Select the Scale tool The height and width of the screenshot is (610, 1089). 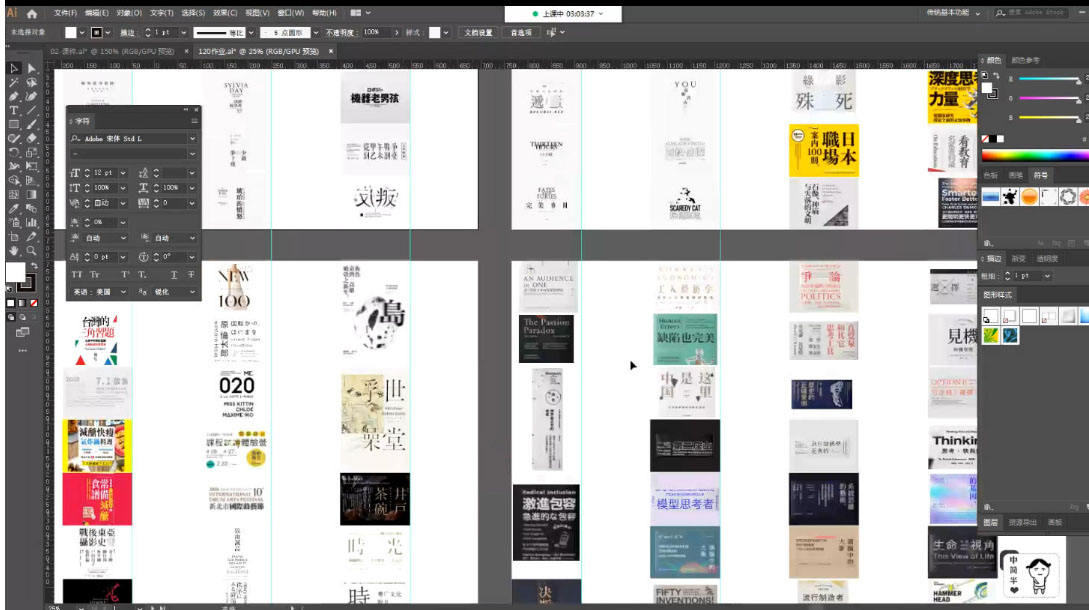[31, 152]
